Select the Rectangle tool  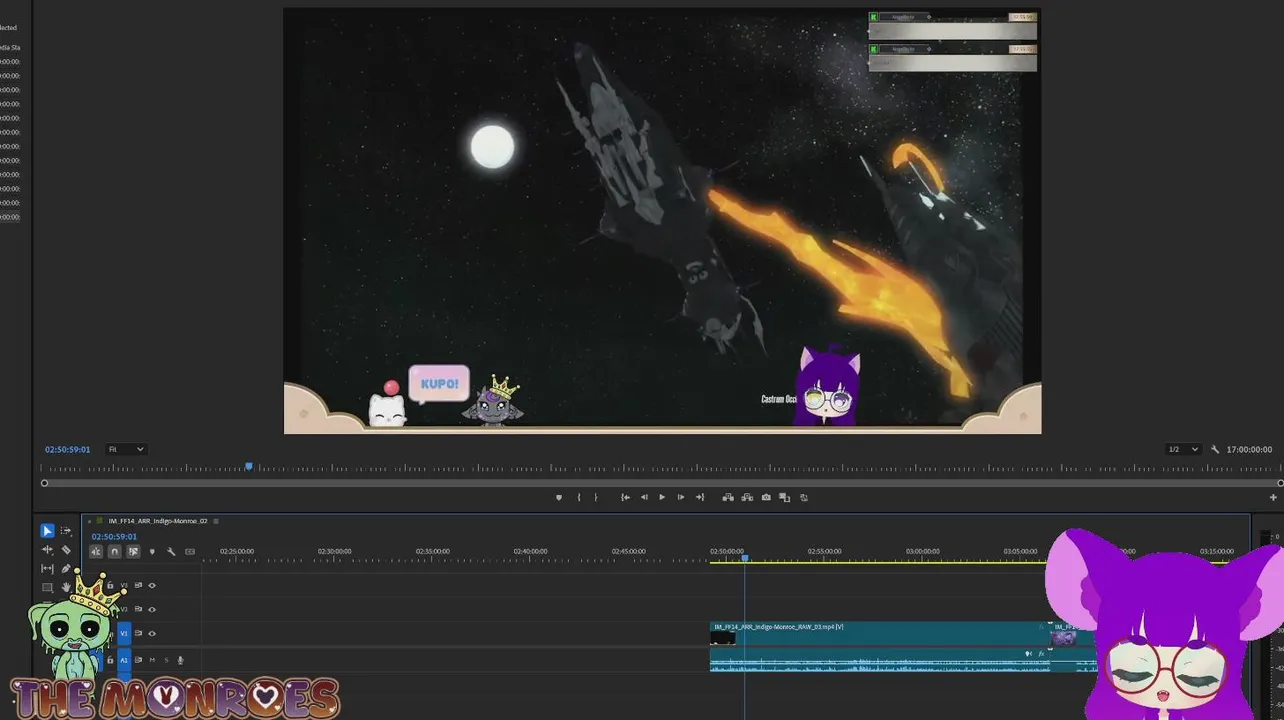pos(47,588)
